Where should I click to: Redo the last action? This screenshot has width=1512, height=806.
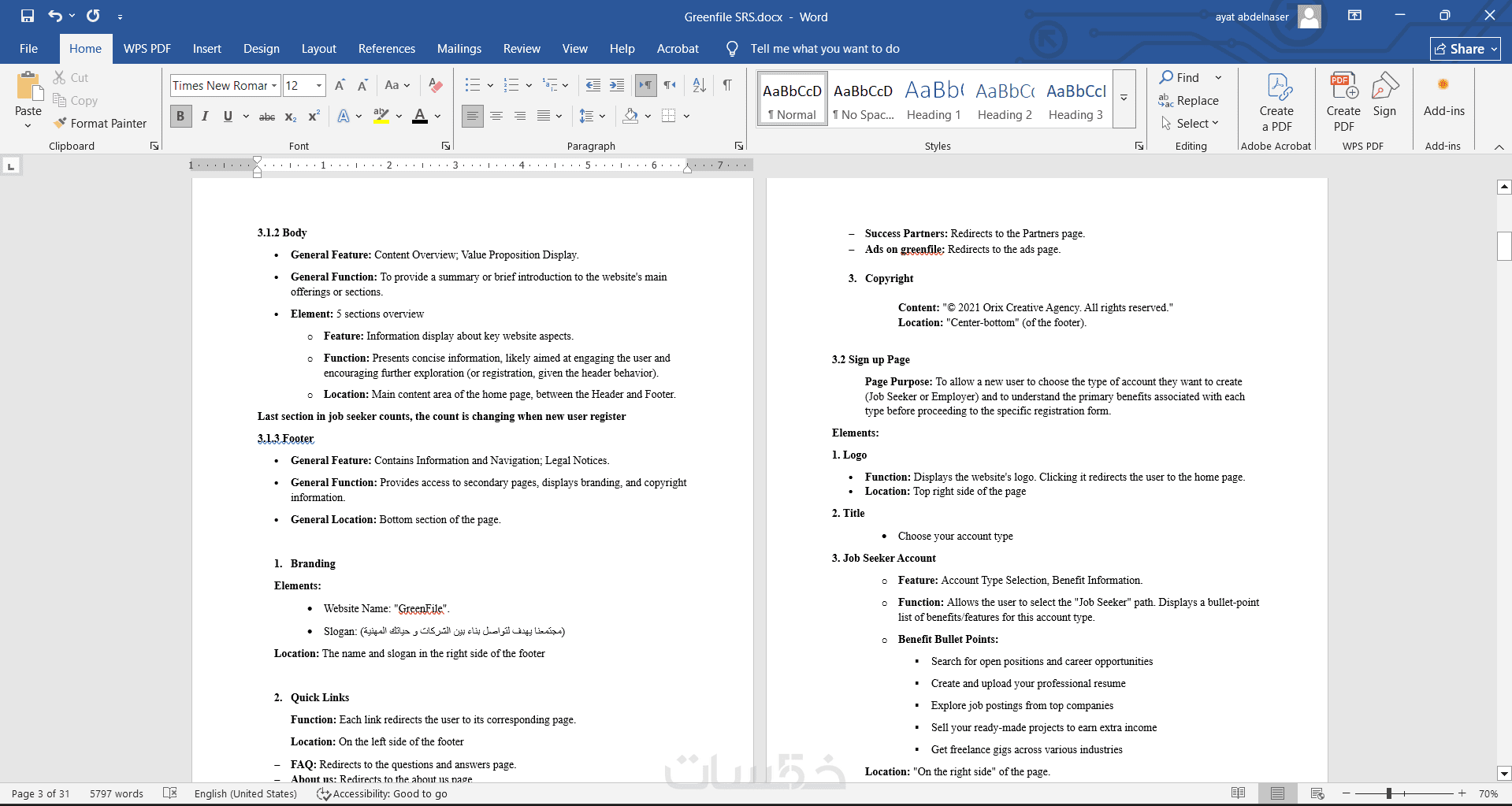pos(93,16)
